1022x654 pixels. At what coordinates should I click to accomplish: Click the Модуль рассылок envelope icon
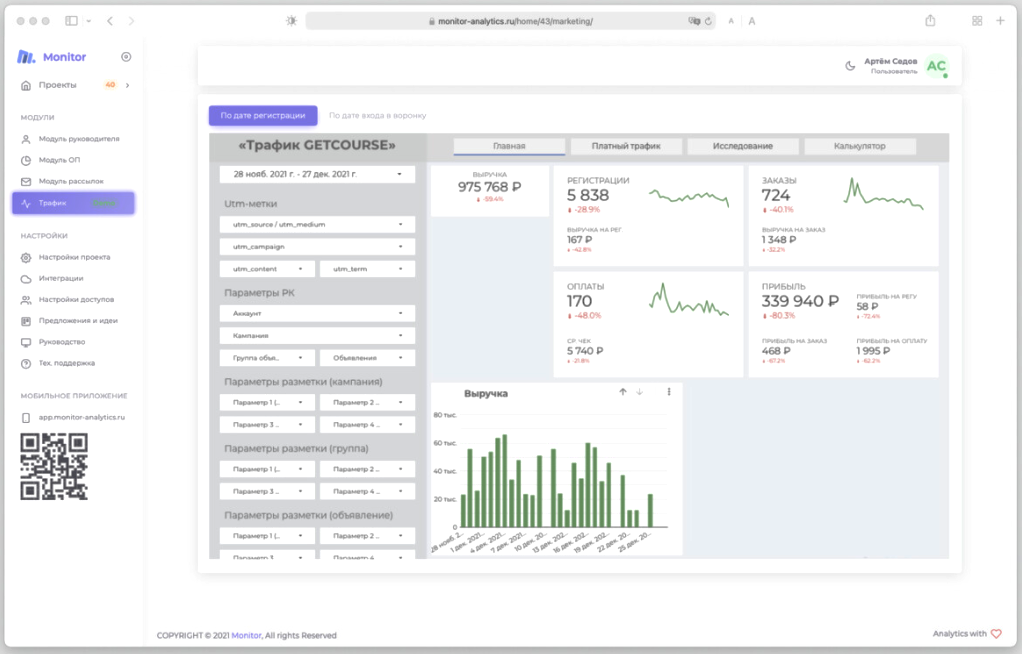pyautogui.click(x=26, y=181)
